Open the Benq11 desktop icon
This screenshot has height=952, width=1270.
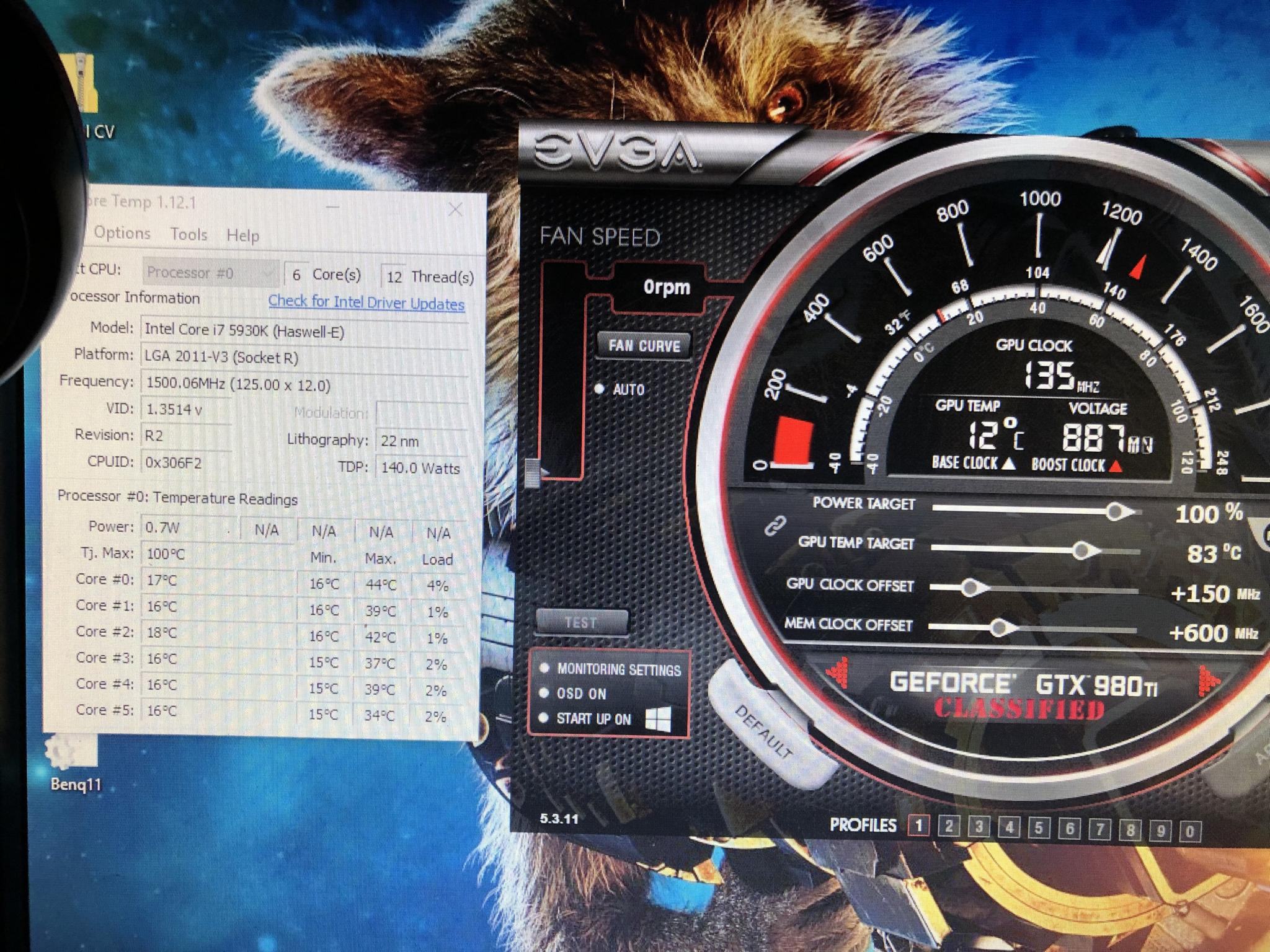point(73,764)
